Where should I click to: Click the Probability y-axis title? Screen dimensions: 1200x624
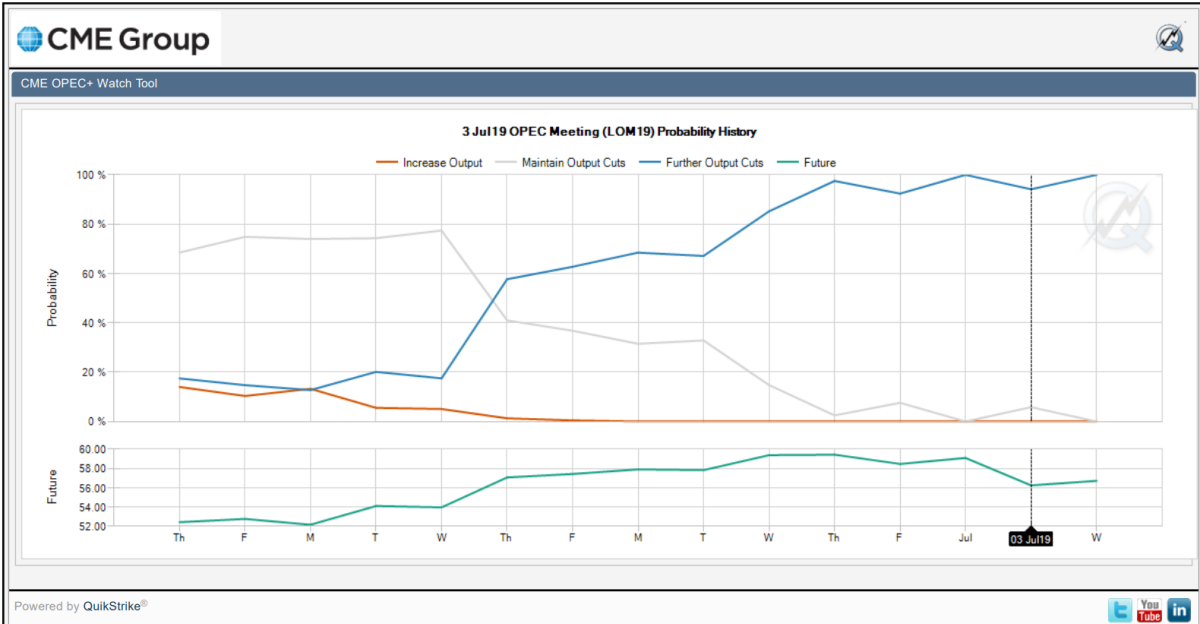(x=53, y=298)
